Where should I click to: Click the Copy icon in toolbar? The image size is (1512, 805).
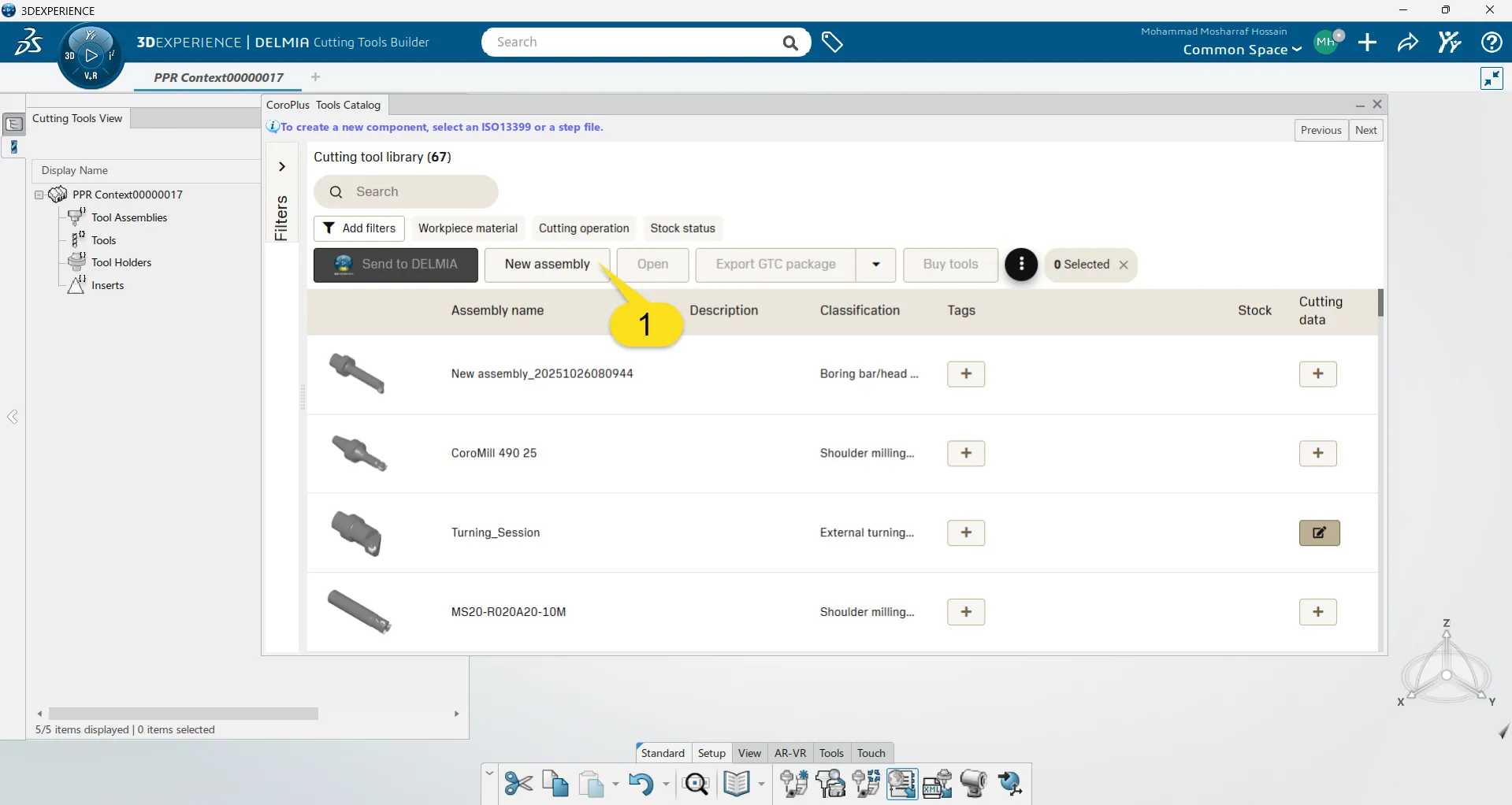pyautogui.click(x=555, y=784)
